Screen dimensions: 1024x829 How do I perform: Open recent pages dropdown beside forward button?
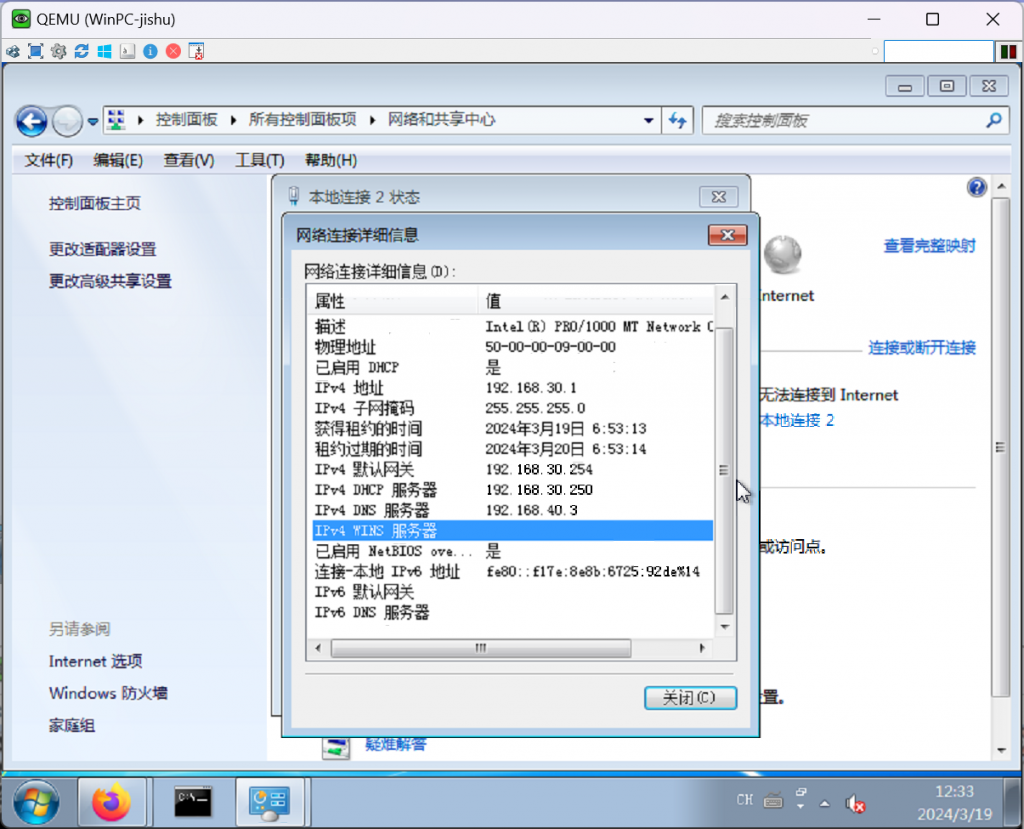click(x=93, y=121)
